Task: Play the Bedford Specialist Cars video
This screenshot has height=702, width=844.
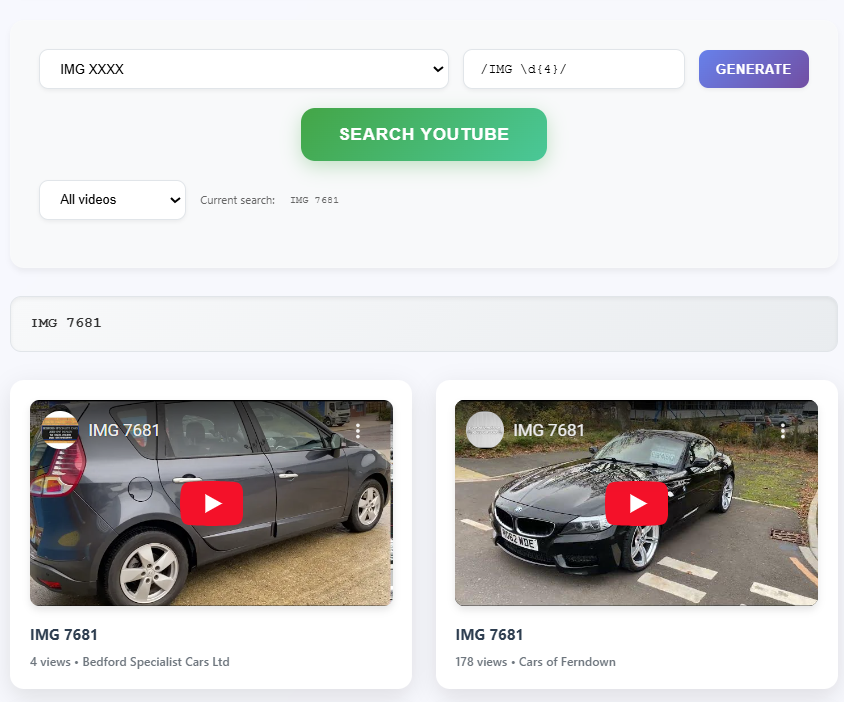Action: coord(211,503)
